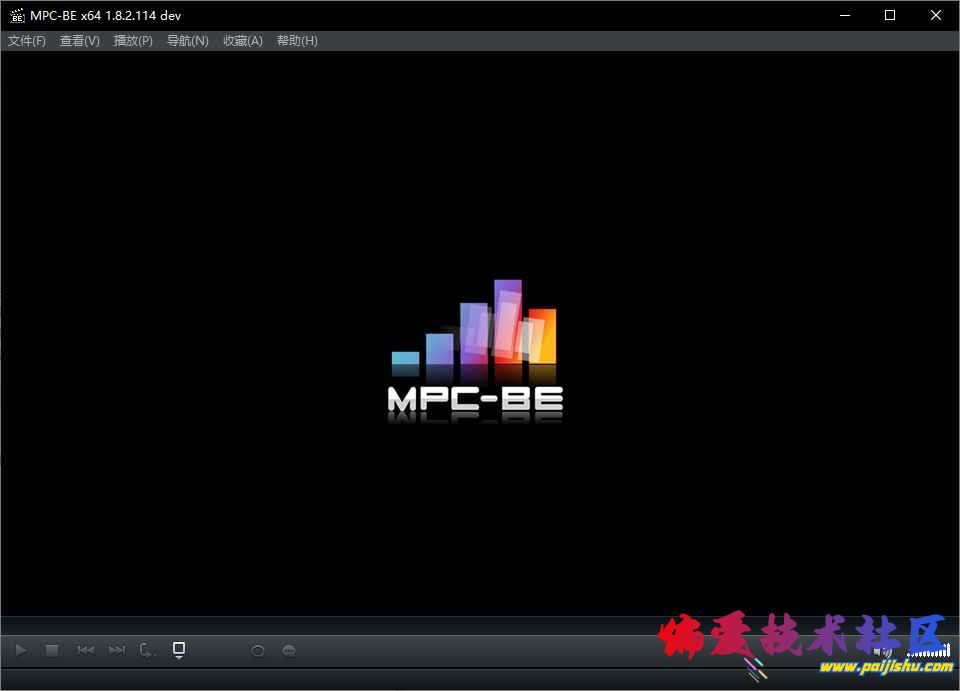The width and height of the screenshot is (960, 691).
Task: Open the 收藏(A) menu
Action: 242,41
